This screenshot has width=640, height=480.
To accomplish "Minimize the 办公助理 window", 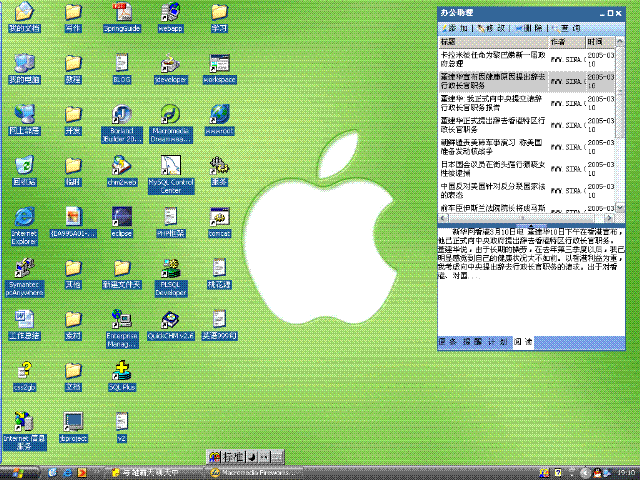I will 602,13.
